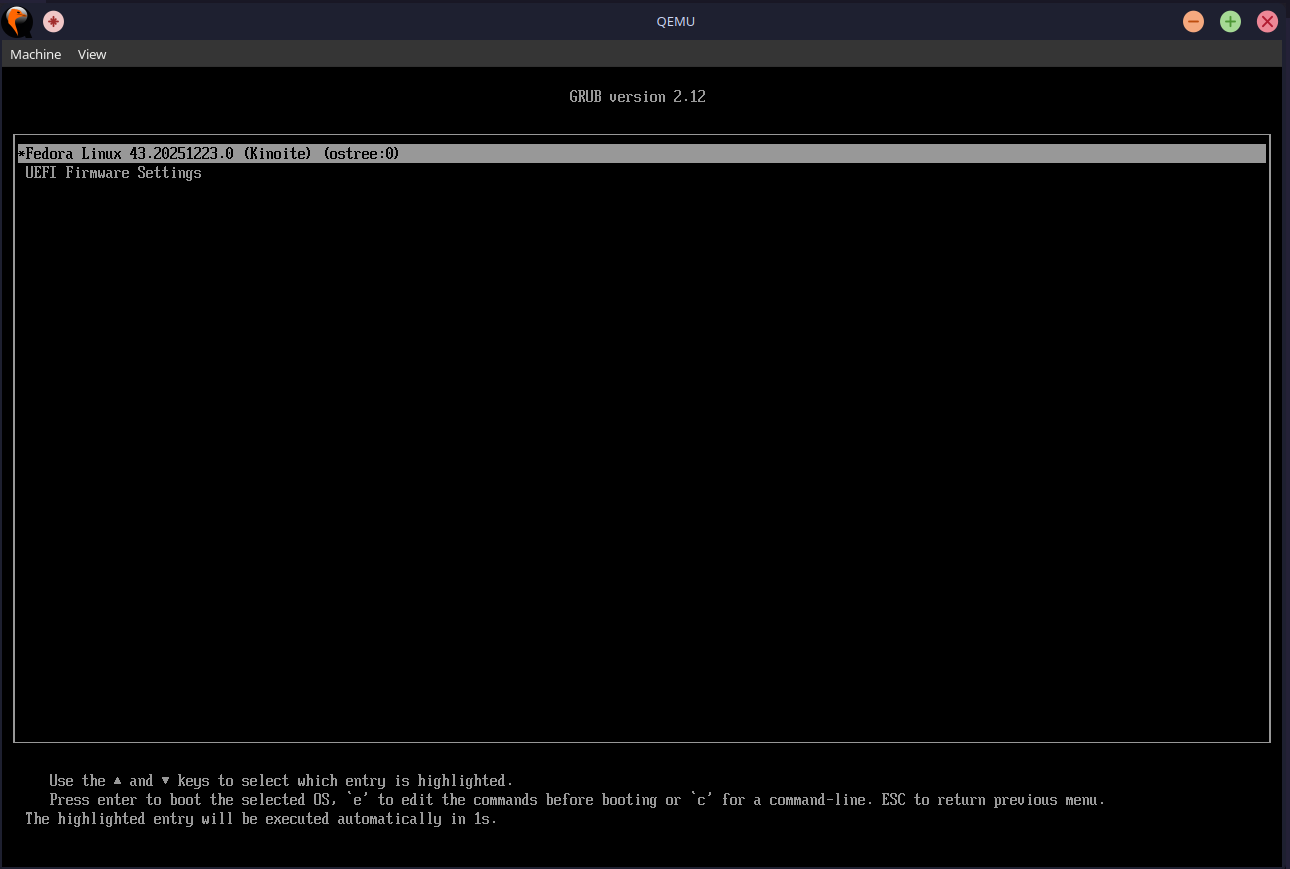The image size is (1290, 869).
Task: Open the Machine menu
Action: pos(36,54)
